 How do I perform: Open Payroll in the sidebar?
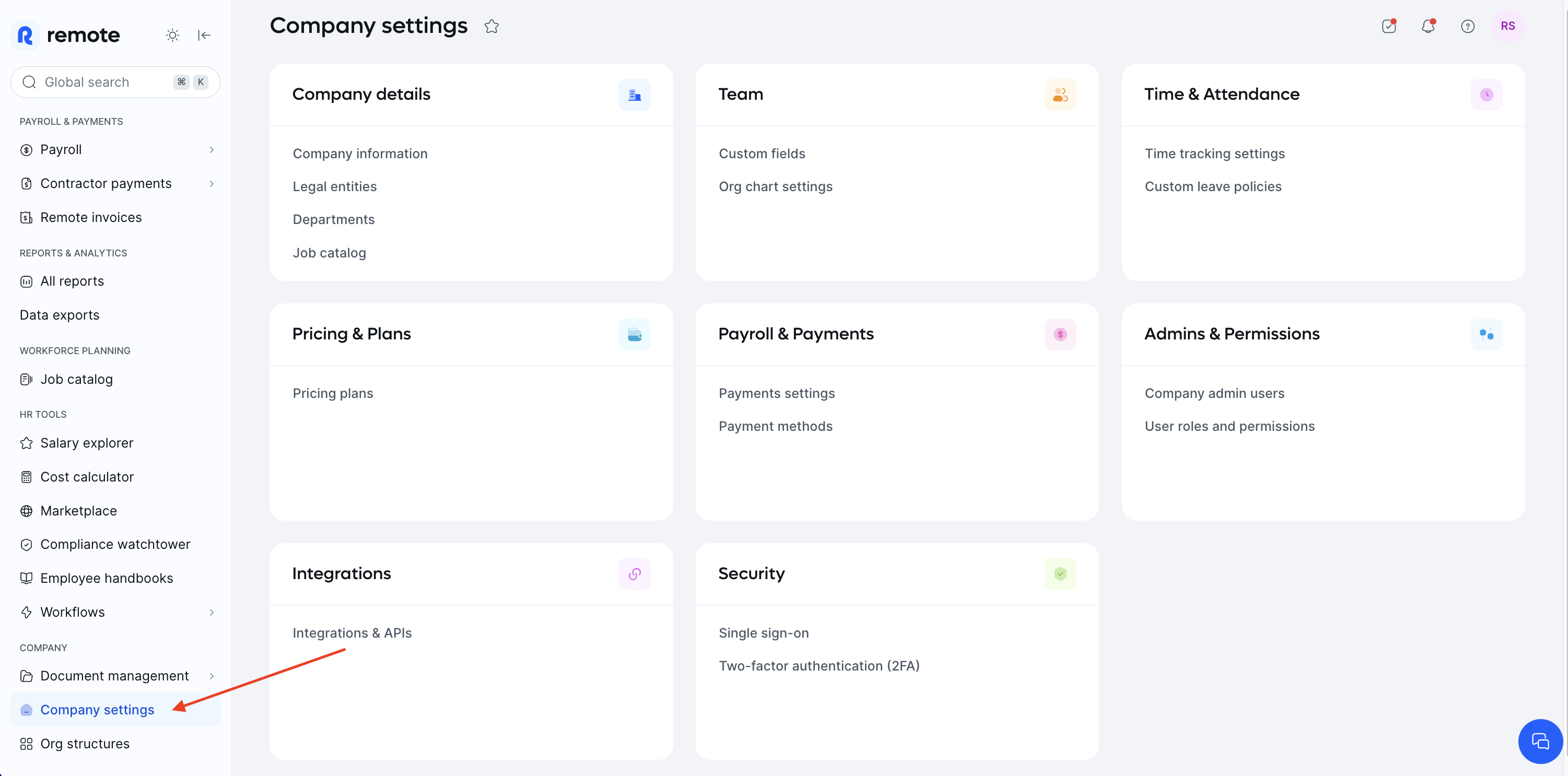115,150
